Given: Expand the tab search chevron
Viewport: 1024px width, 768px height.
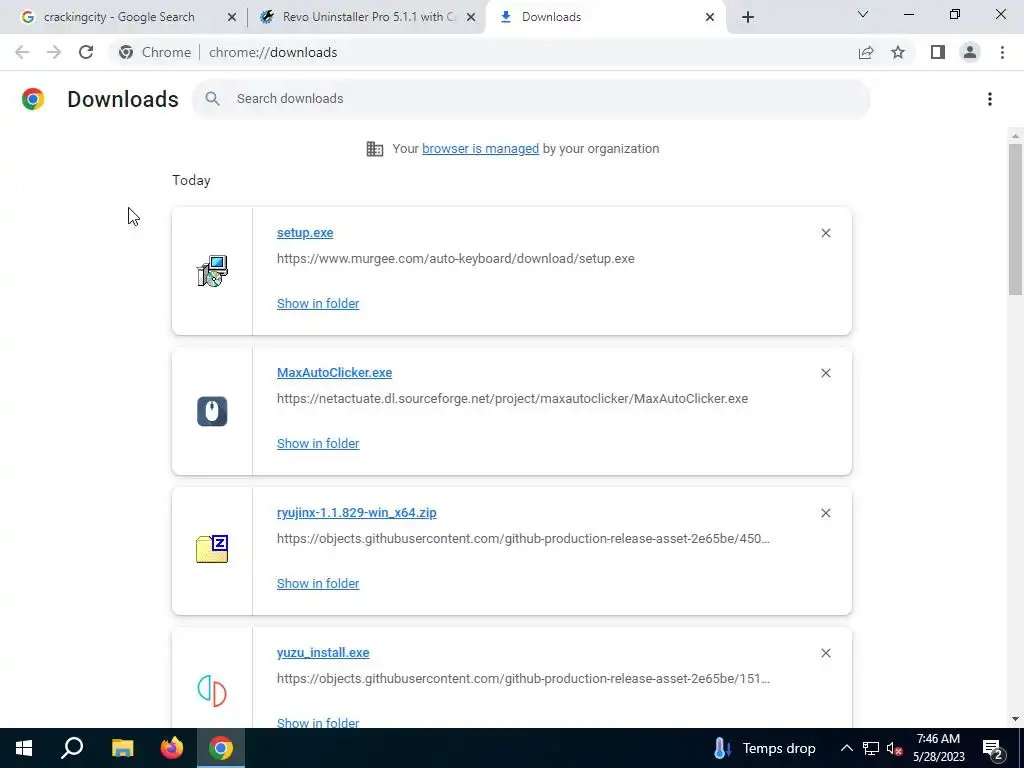Looking at the screenshot, I should click(x=863, y=14).
